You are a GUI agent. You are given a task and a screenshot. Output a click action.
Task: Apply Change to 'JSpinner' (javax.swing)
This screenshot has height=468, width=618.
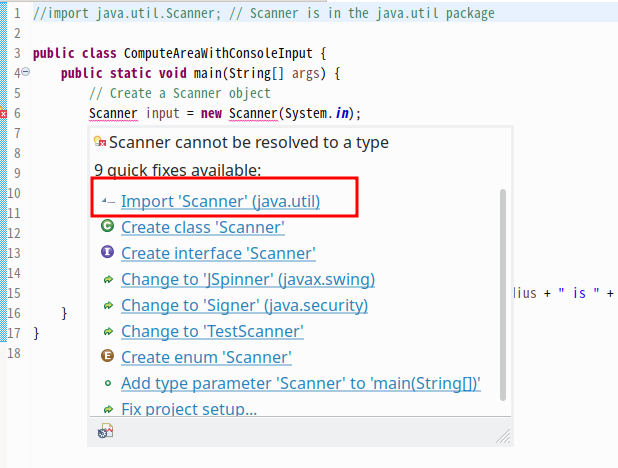click(x=248, y=279)
